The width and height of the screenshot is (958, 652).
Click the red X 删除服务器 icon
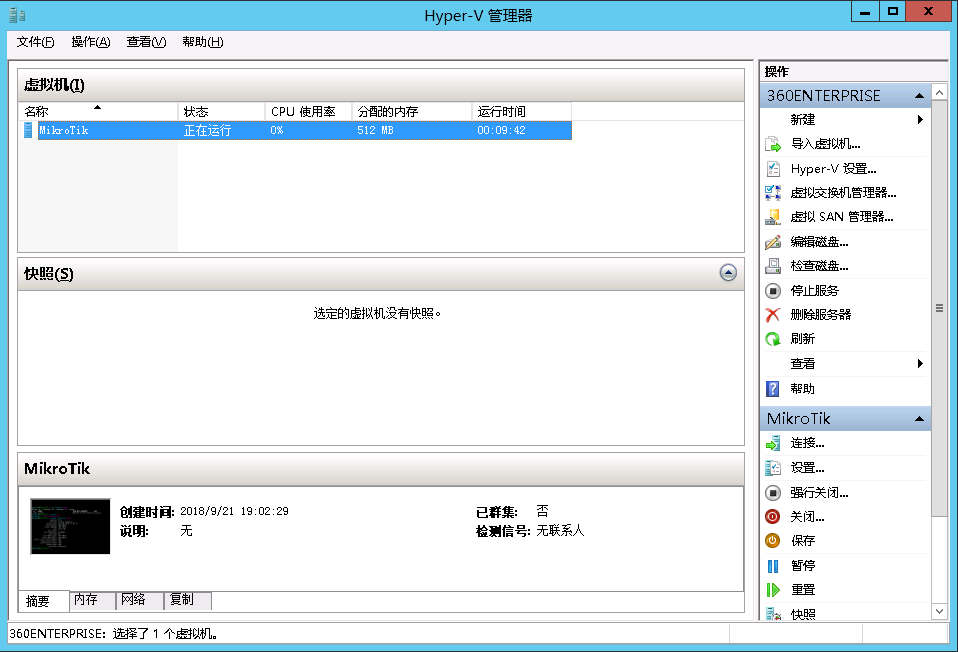tap(773, 315)
